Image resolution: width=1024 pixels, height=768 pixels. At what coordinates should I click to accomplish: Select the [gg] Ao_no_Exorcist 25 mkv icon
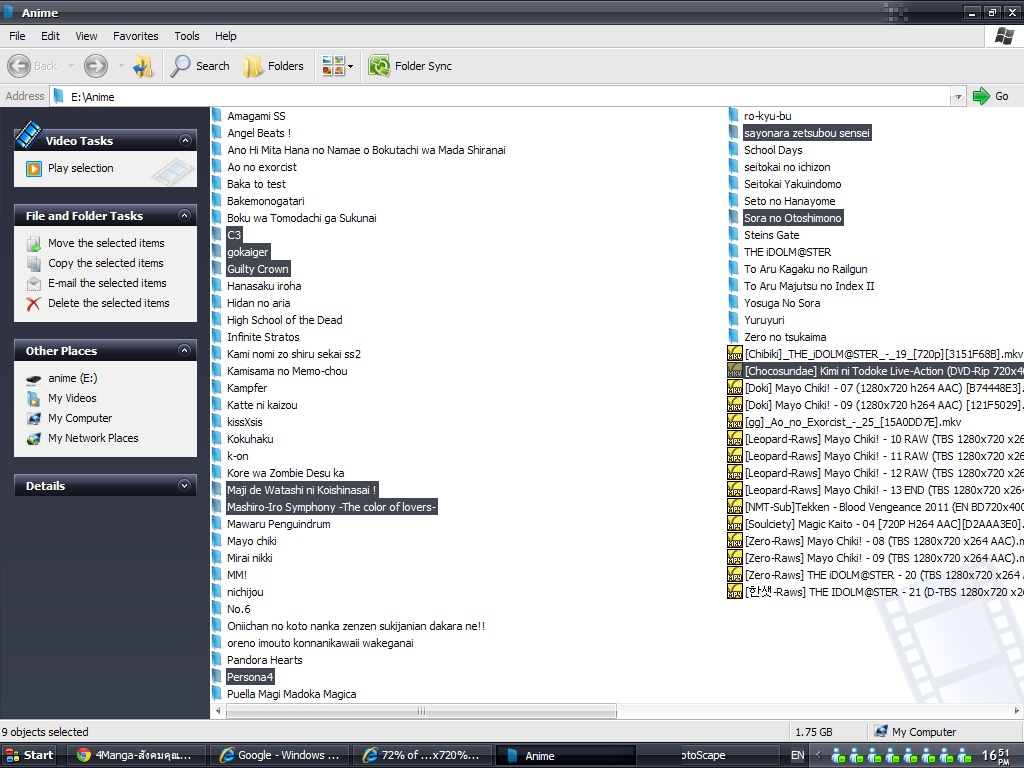[x=735, y=421]
